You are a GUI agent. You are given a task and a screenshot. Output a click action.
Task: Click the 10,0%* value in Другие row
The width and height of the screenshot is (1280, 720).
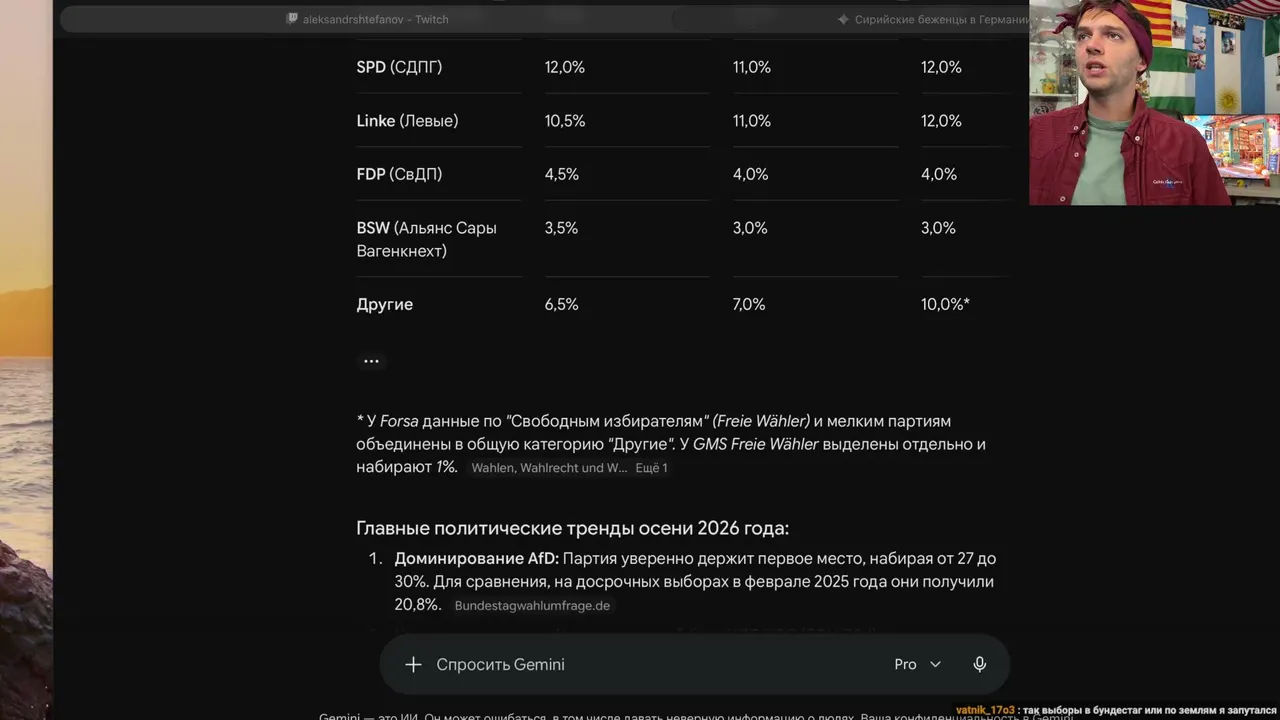(x=945, y=305)
